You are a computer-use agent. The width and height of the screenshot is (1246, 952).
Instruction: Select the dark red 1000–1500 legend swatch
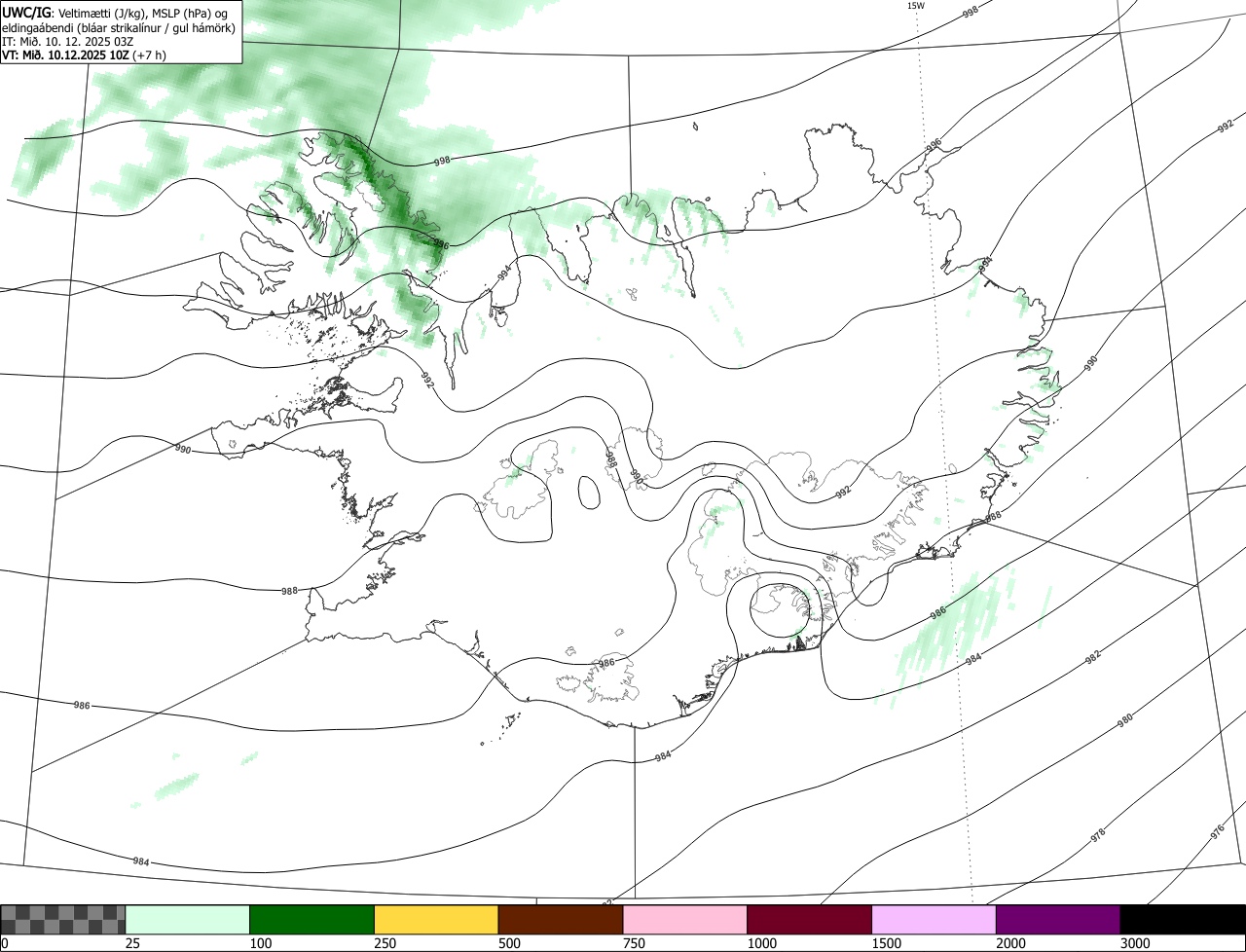(x=810, y=920)
